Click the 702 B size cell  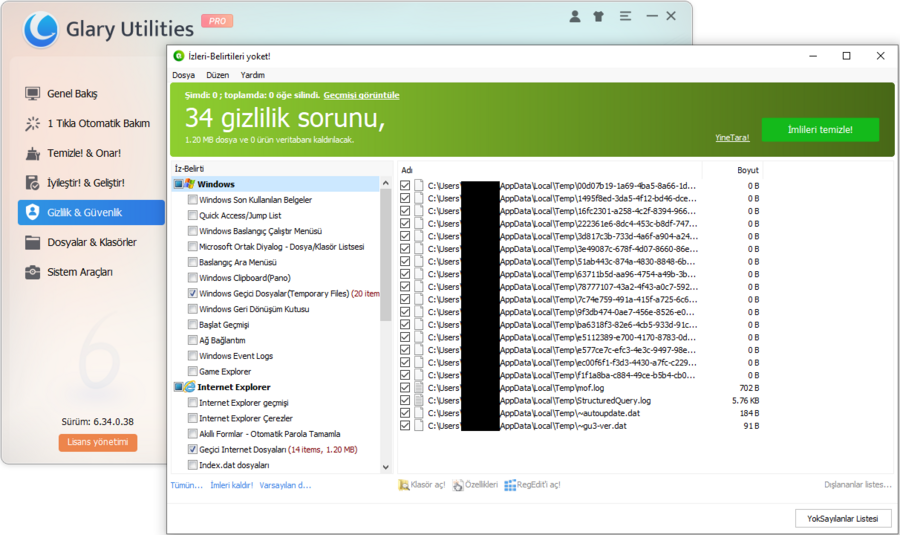(x=749, y=388)
